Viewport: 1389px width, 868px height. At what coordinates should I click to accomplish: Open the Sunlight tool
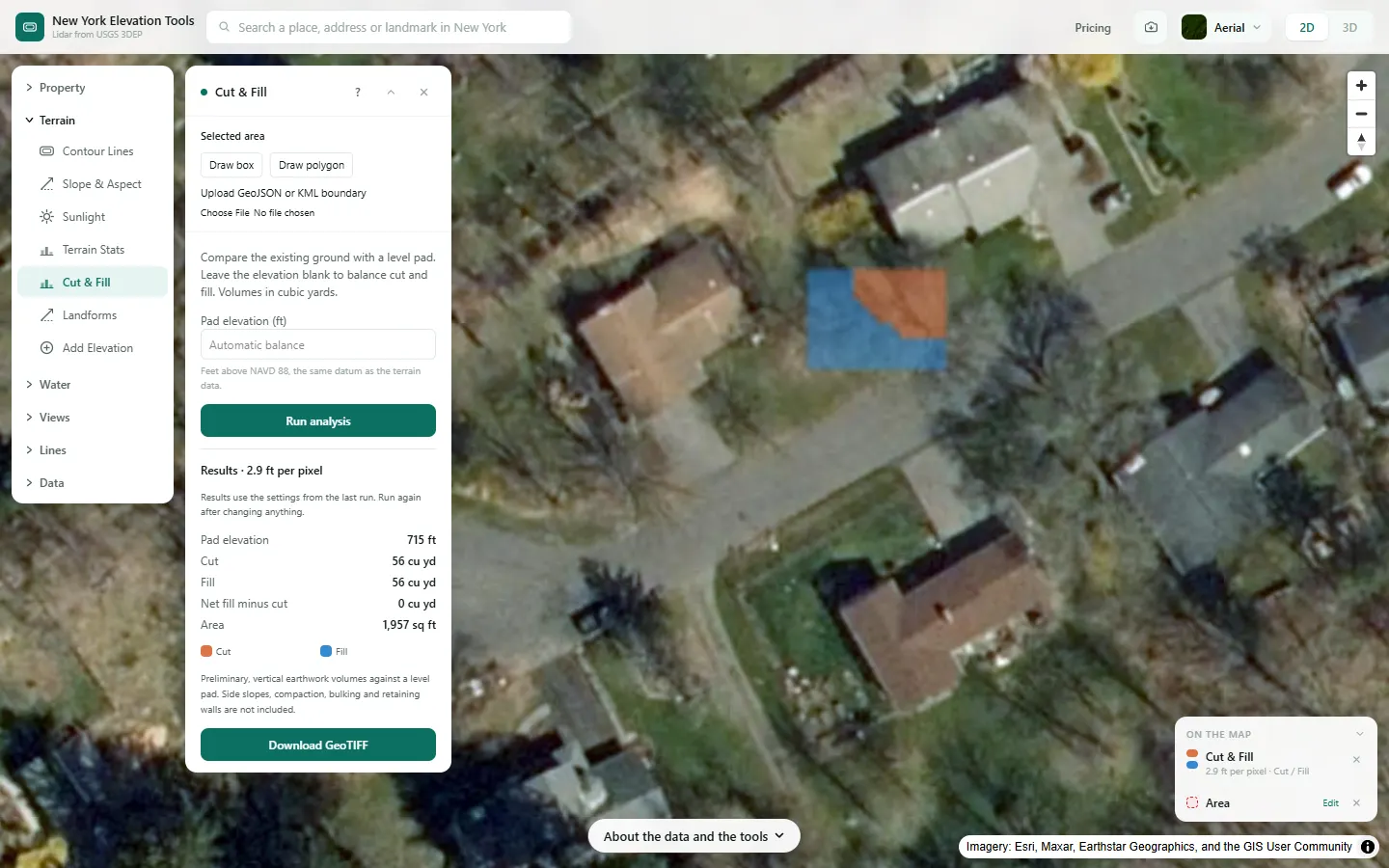(x=93, y=217)
